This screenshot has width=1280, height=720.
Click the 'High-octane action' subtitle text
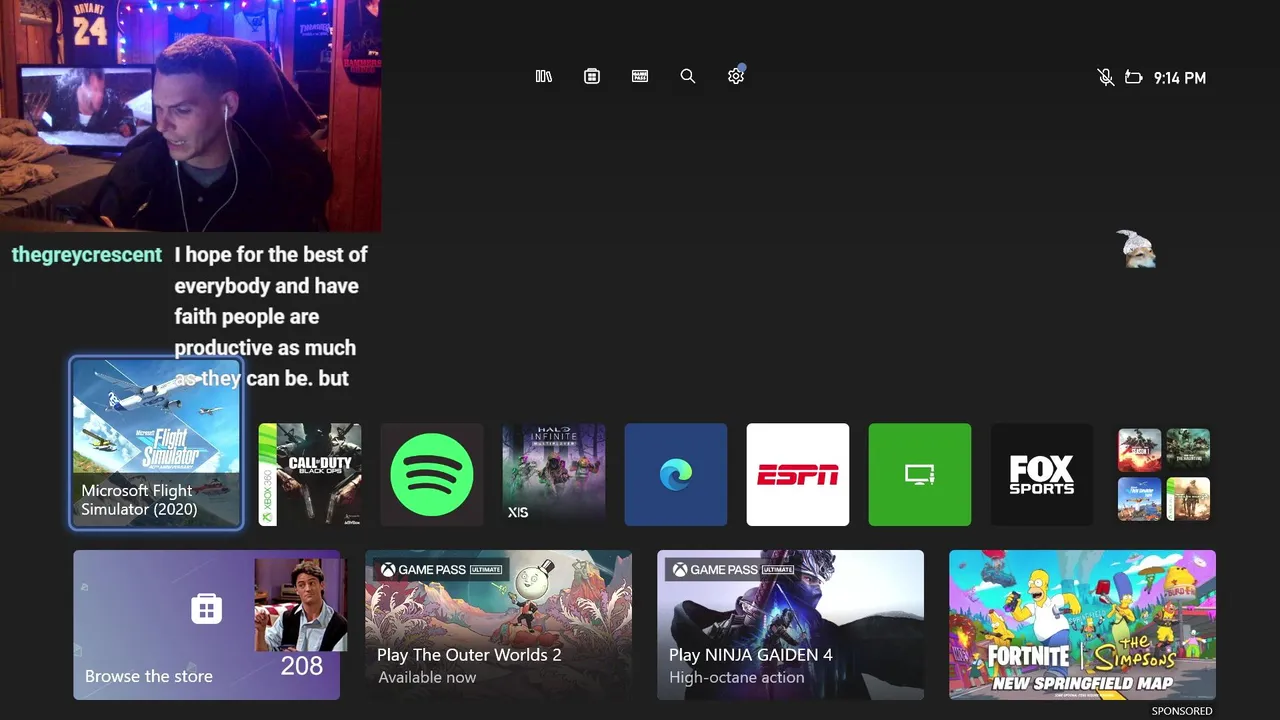737,678
